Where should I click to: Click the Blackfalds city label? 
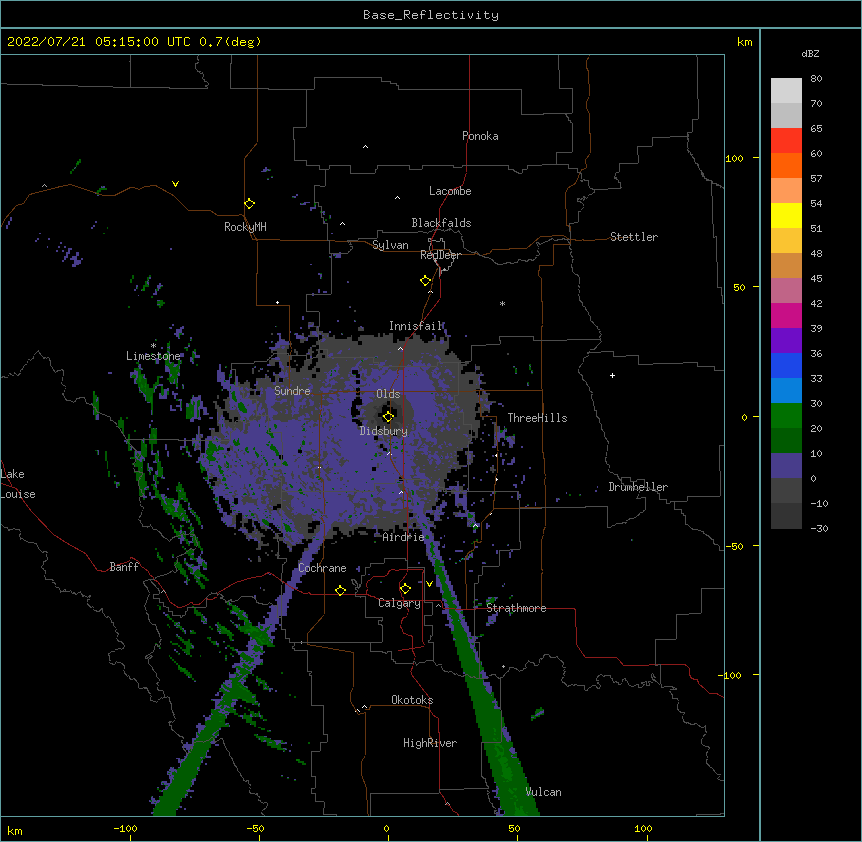441,223
